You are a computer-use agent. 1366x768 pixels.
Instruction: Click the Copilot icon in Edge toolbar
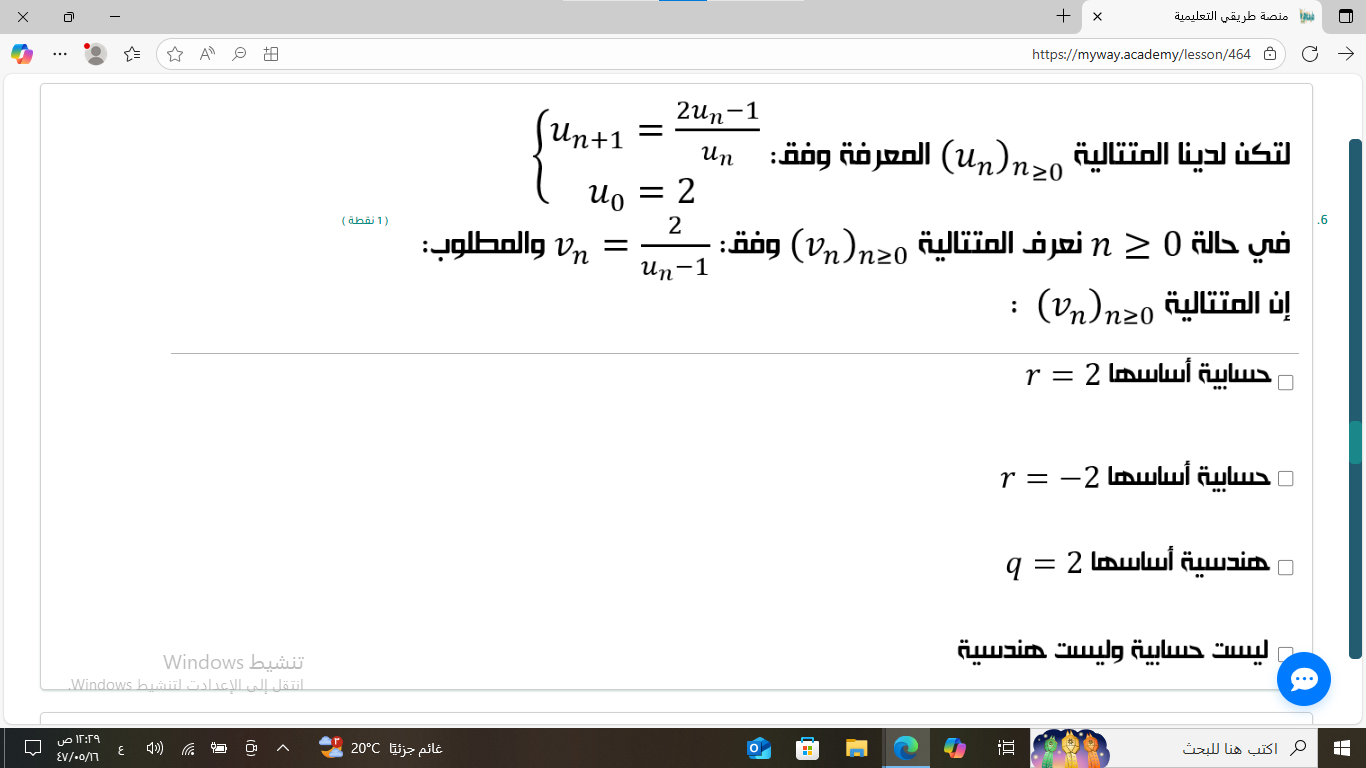coord(22,54)
